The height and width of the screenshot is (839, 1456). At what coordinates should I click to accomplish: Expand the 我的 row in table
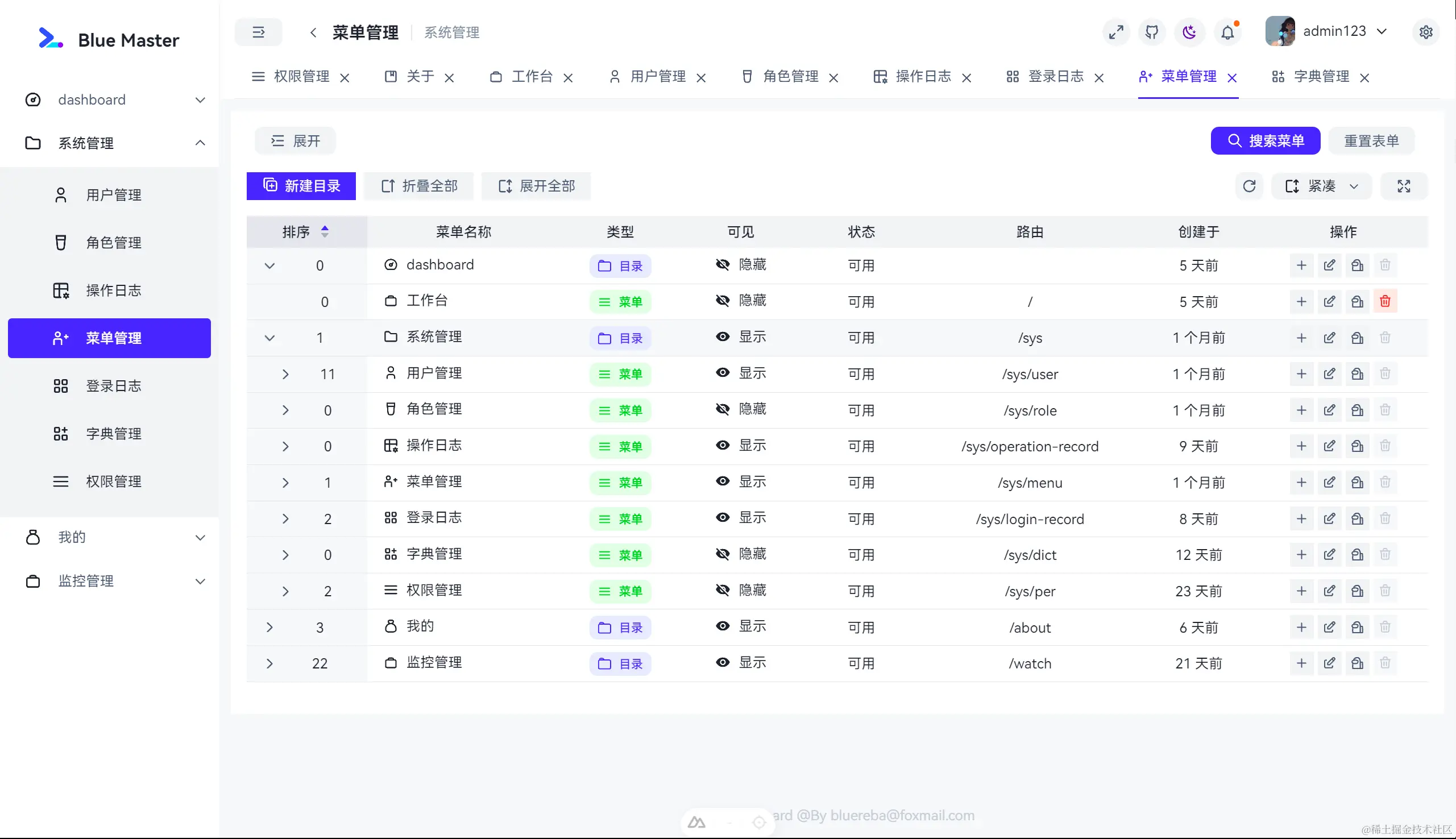click(x=269, y=627)
